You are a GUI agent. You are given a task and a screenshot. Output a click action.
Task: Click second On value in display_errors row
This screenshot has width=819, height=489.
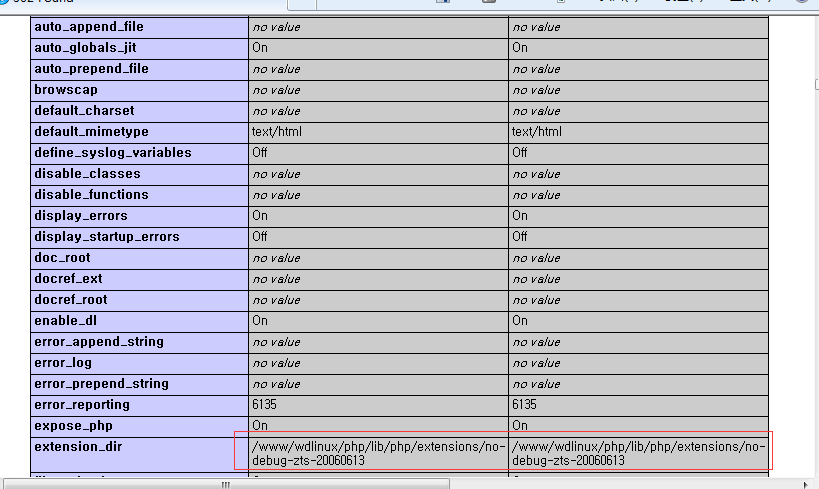(520, 216)
